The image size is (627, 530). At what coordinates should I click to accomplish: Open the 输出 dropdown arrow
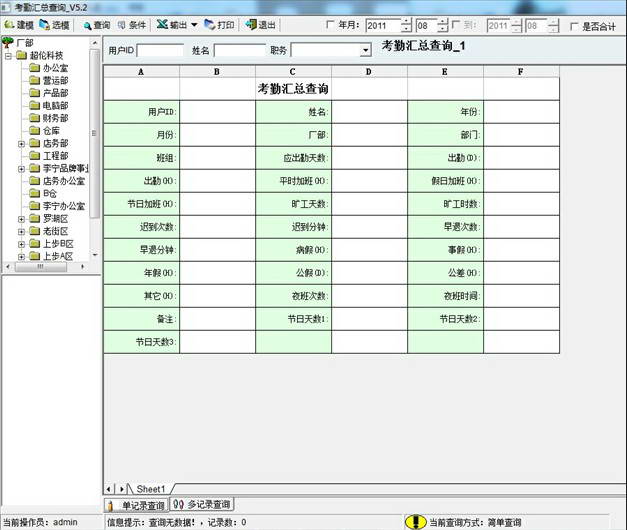(194, 25)
